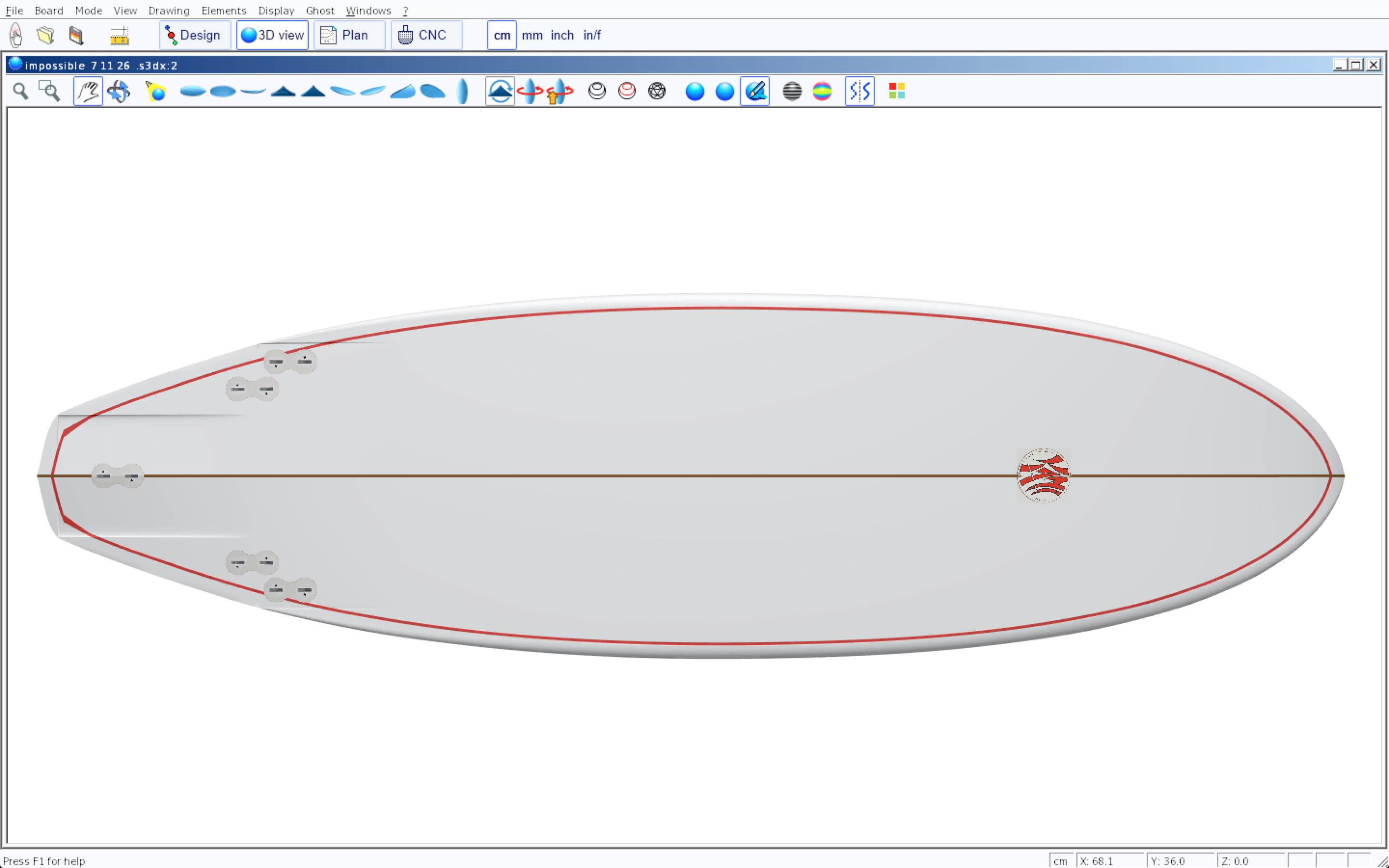The width and height of the screenshot is (1389, 868).
Task: Activate the 3D rotate view tool
Action: pyautogui.click(x=119, y=91)
